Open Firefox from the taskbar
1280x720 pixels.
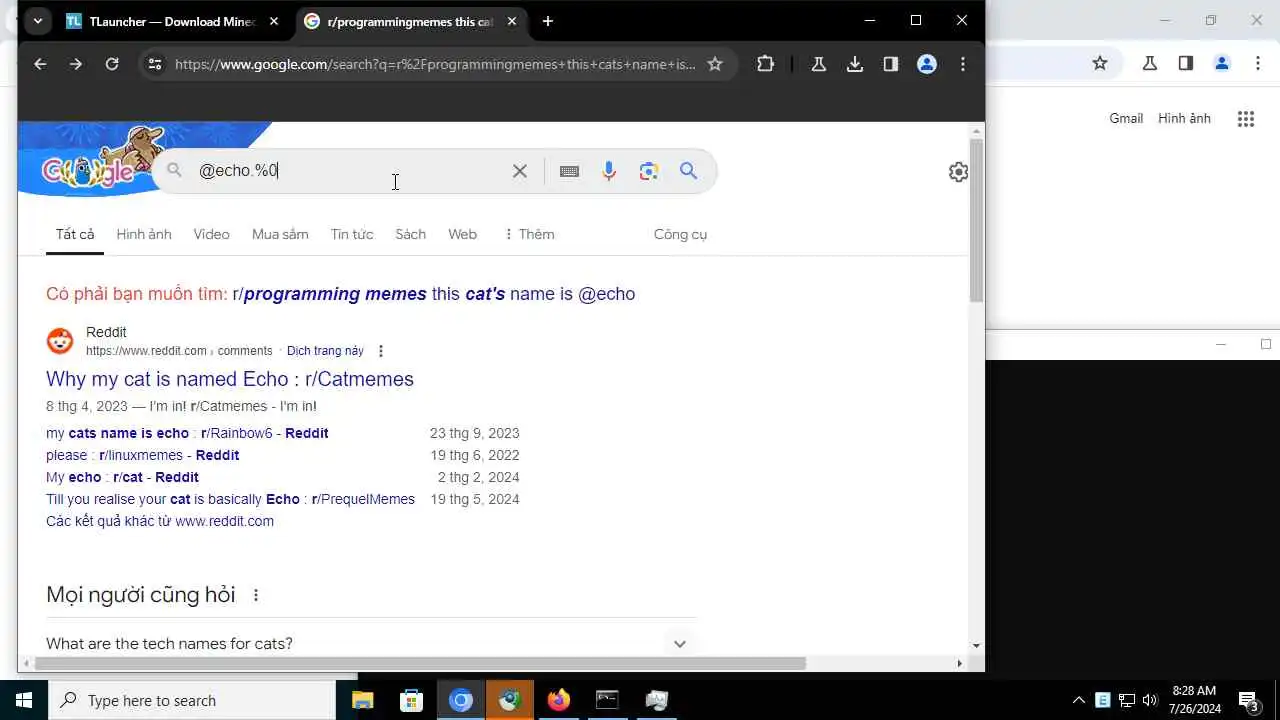(x=558, y=700)
